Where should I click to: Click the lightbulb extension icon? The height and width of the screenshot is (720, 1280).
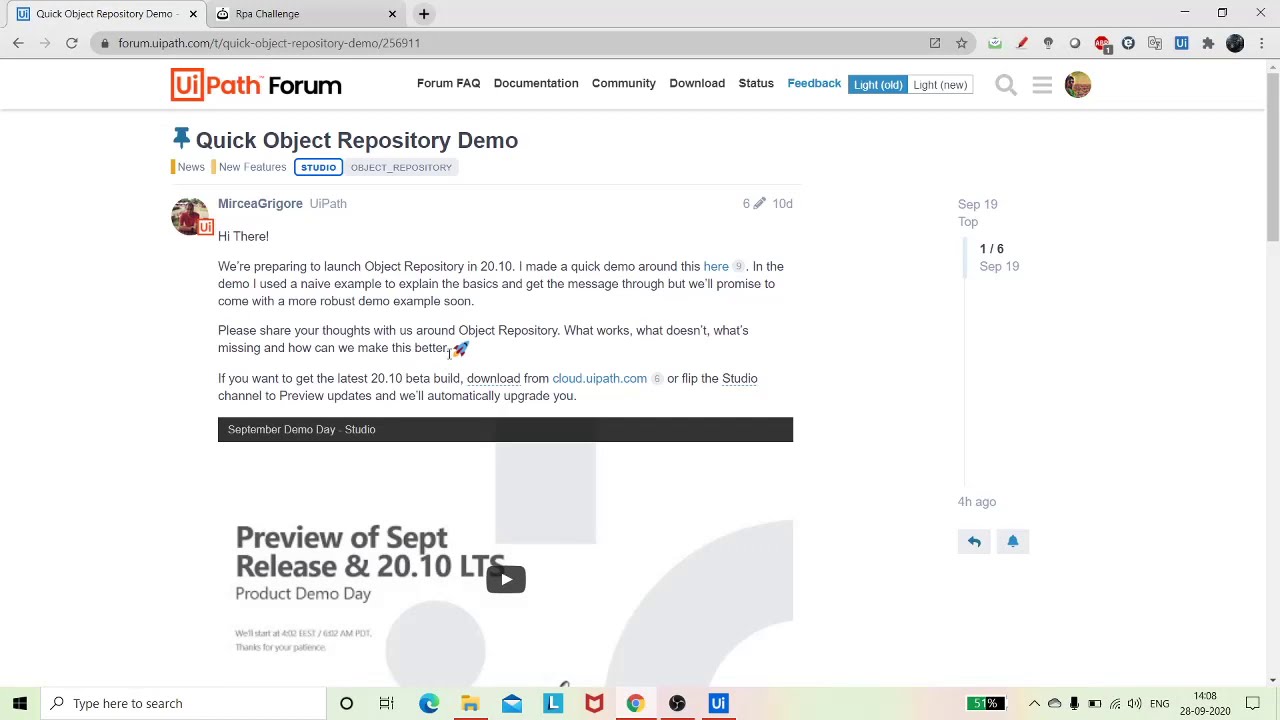pyautogui.click(x=1048, y=43)
